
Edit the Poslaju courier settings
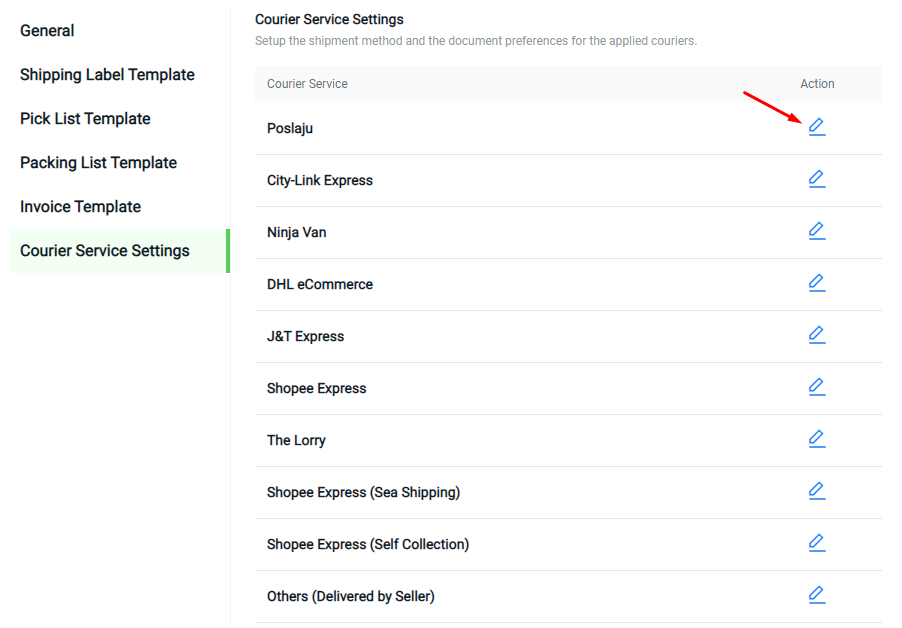817,127
